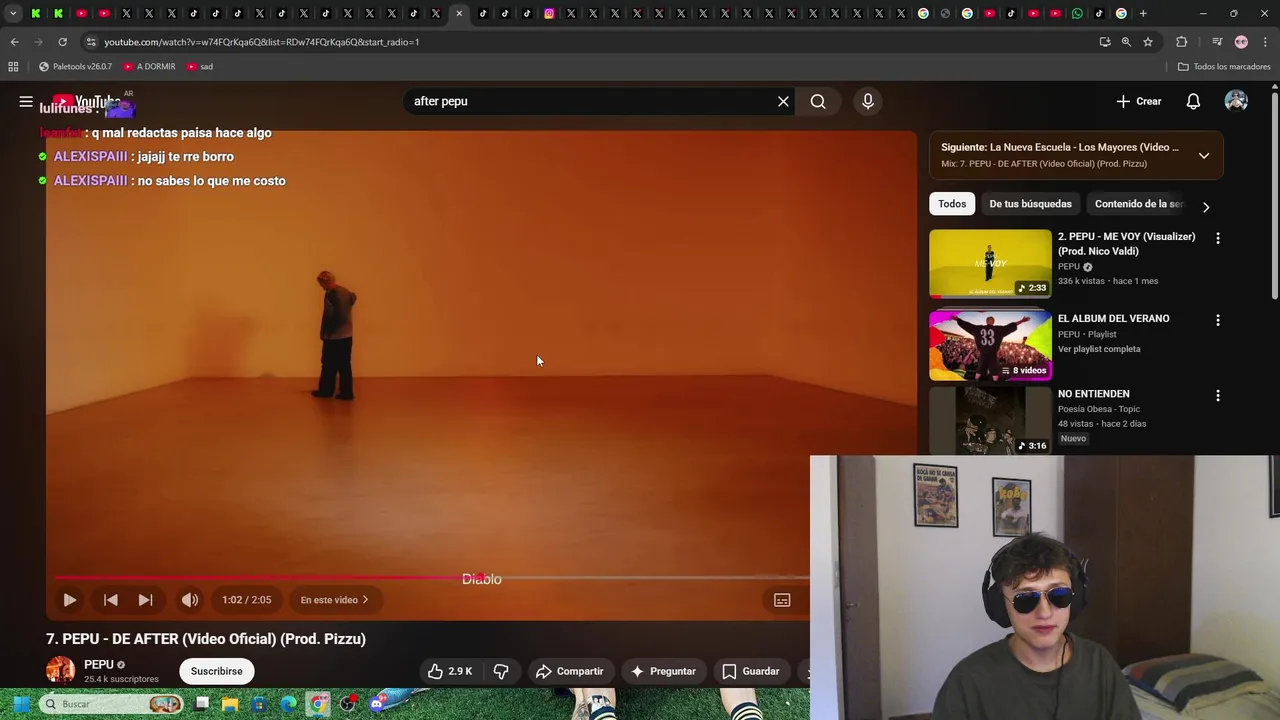Reload the page in Chrome
1280x720 pixels.
(62, 42)
